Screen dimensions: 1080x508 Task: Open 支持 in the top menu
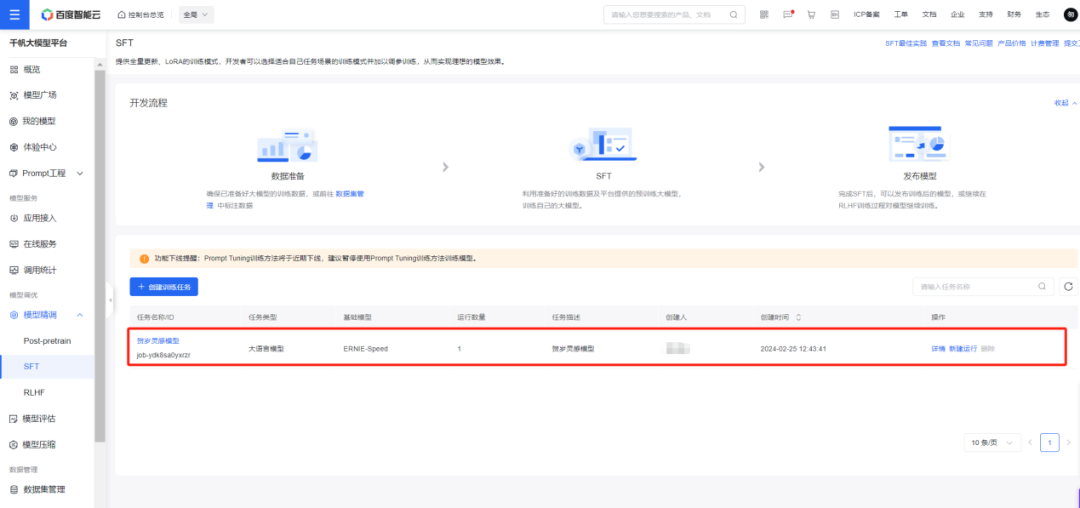point(986,14)
